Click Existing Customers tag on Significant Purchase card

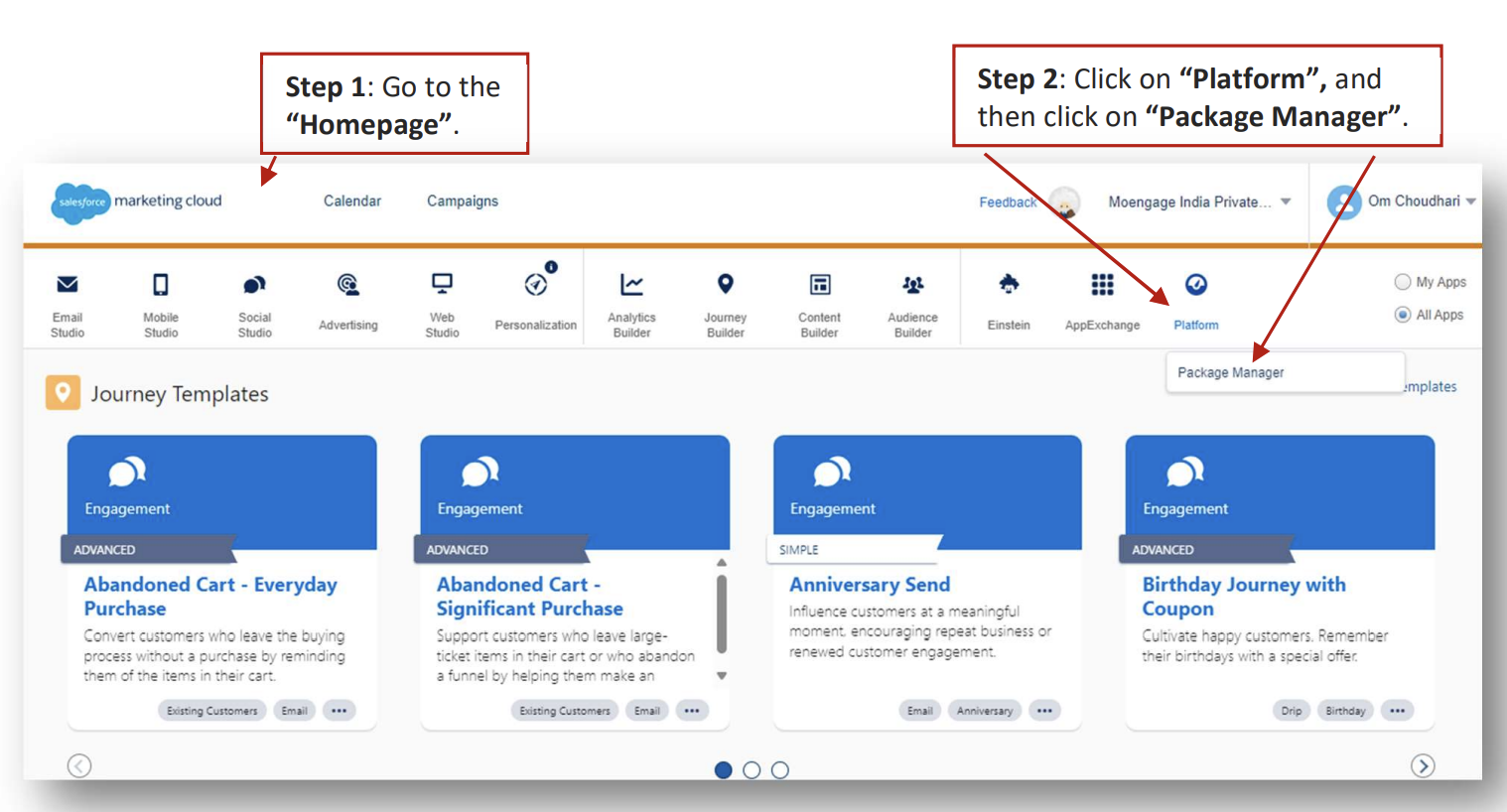[565, 711]
